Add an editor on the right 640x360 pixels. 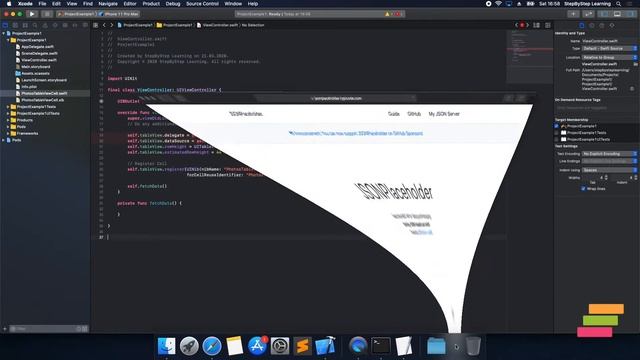click(x=547, y=25)
